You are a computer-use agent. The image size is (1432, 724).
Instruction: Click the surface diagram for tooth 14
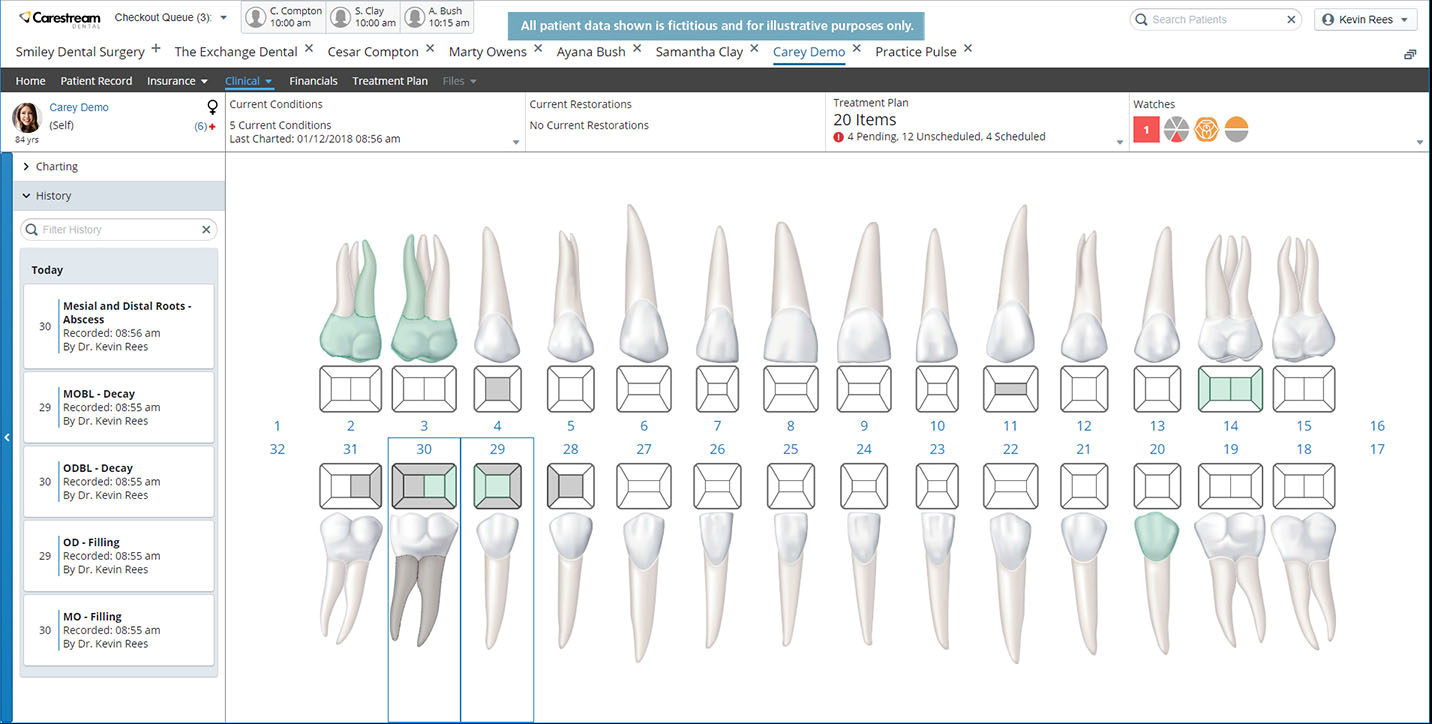pyautogui.click(x=1231, y=389)
